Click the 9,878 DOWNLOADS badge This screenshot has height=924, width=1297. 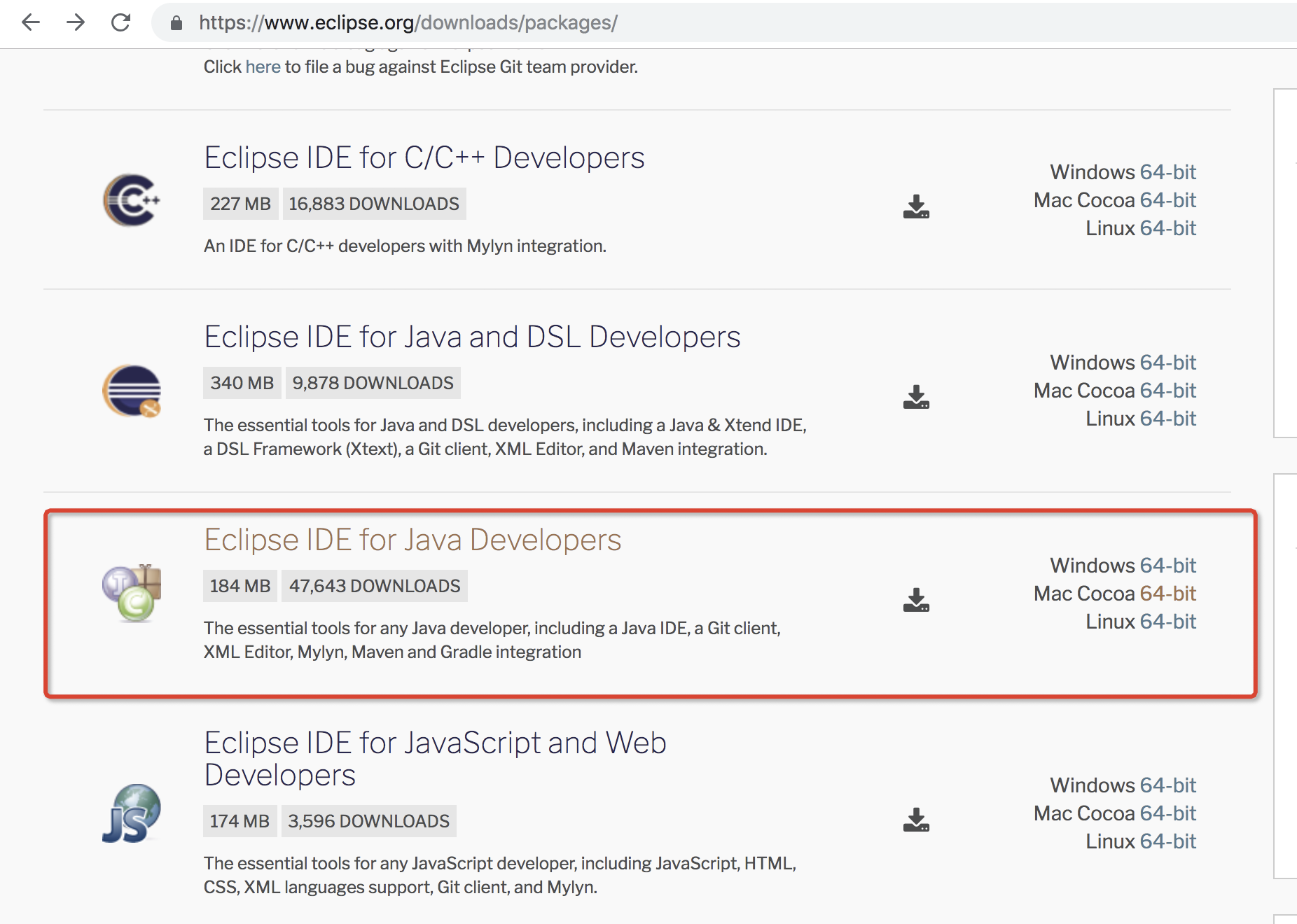click(x=373, y=383)
